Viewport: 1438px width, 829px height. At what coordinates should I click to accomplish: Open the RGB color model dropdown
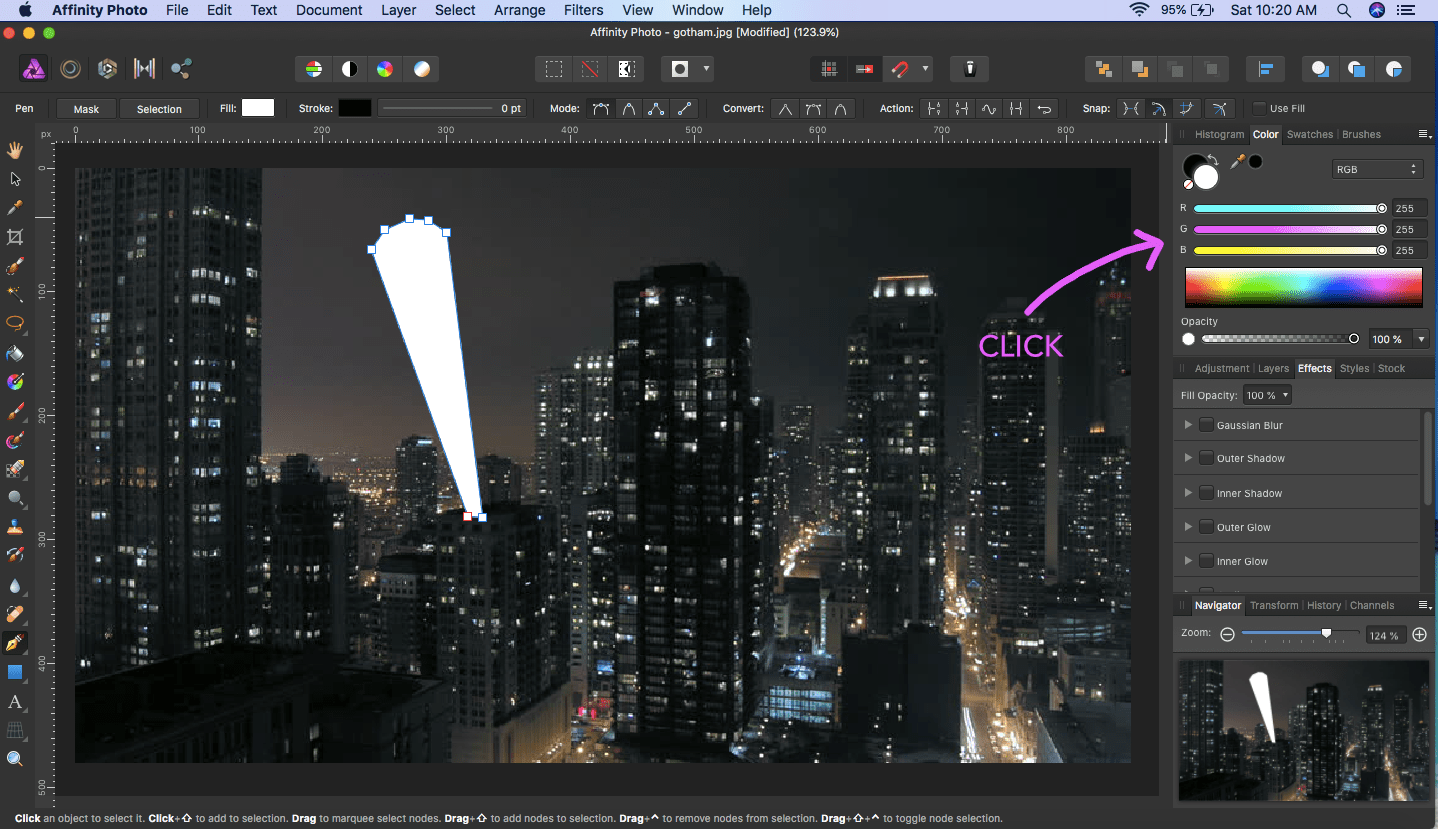click(1377, 169)
